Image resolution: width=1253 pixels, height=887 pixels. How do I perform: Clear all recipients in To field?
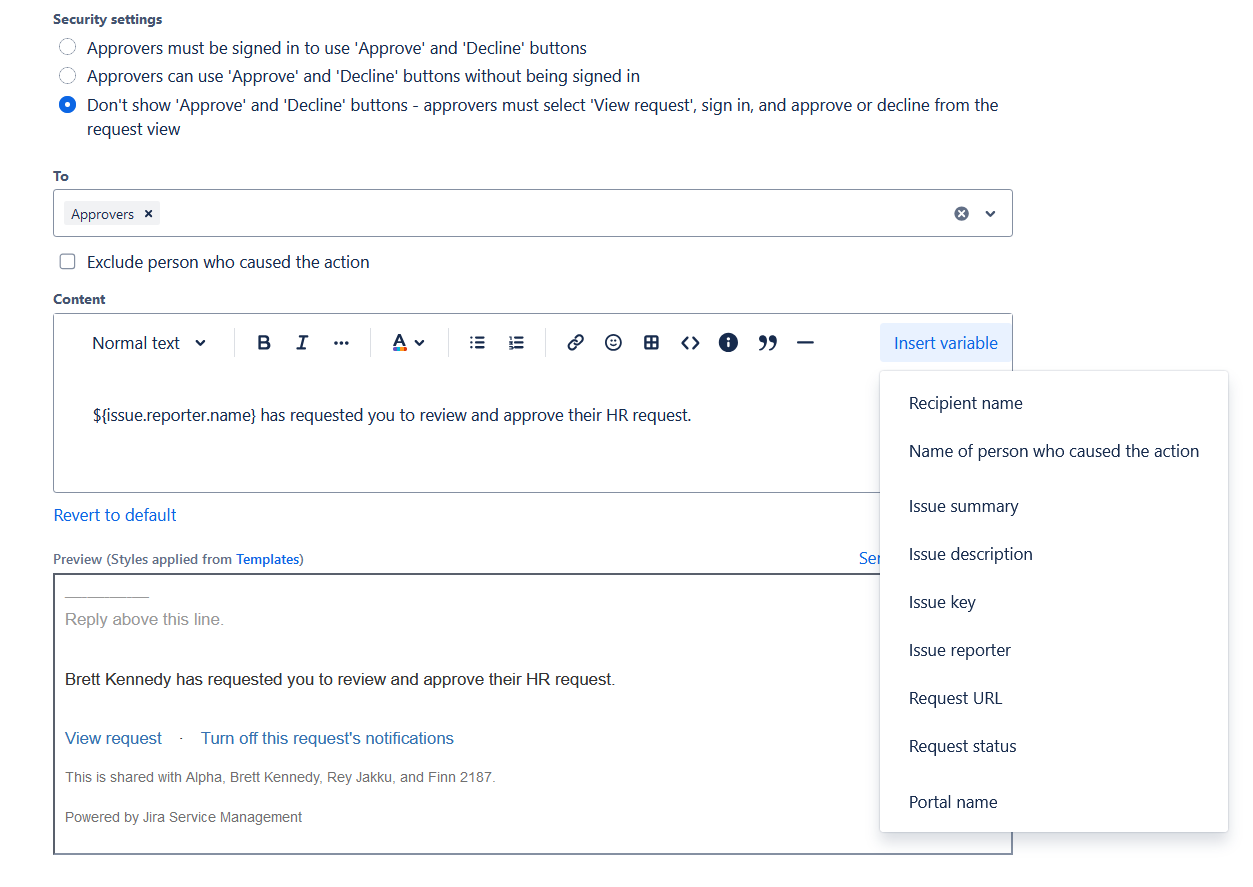click(x=961, y=214)
